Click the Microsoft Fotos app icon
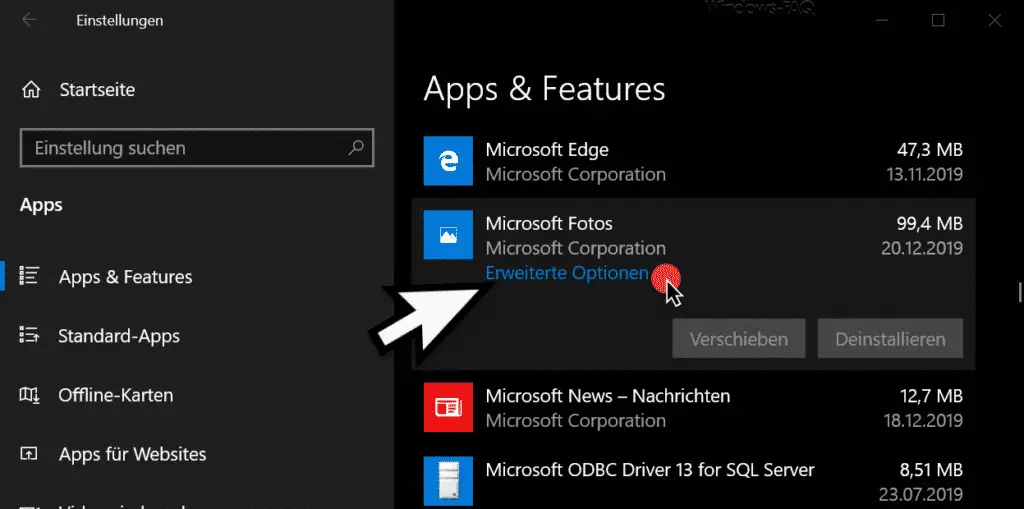 click(x=448, y=235)
